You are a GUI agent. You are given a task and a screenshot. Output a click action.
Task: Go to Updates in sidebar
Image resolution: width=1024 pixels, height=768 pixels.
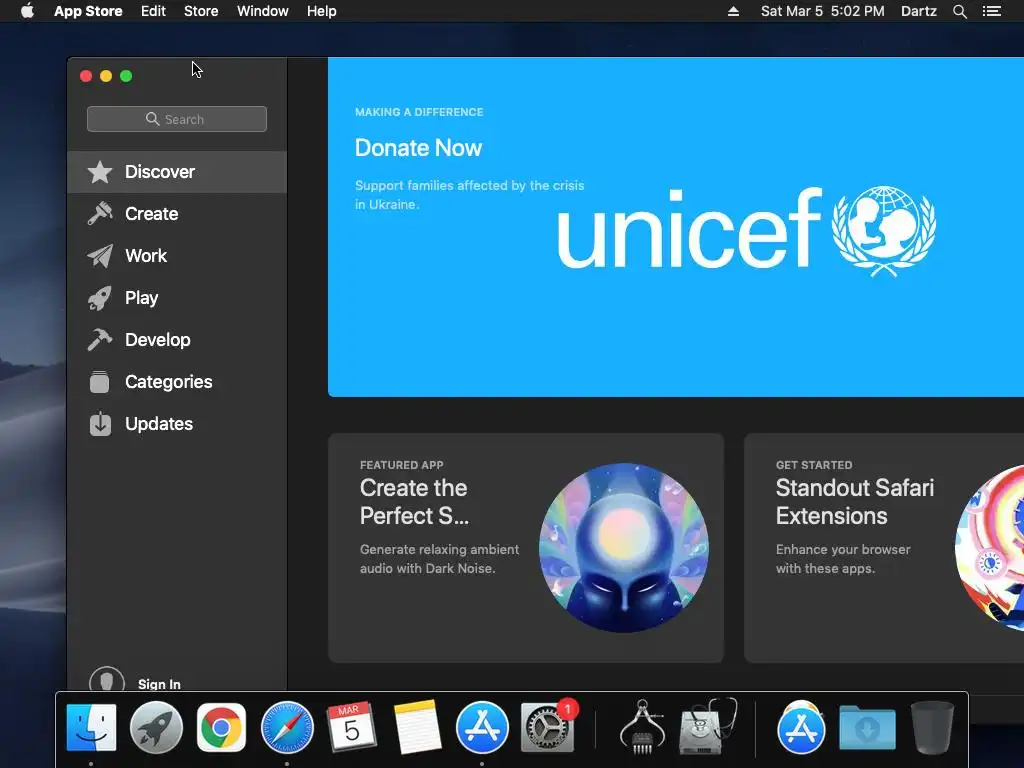click(177, 424)
